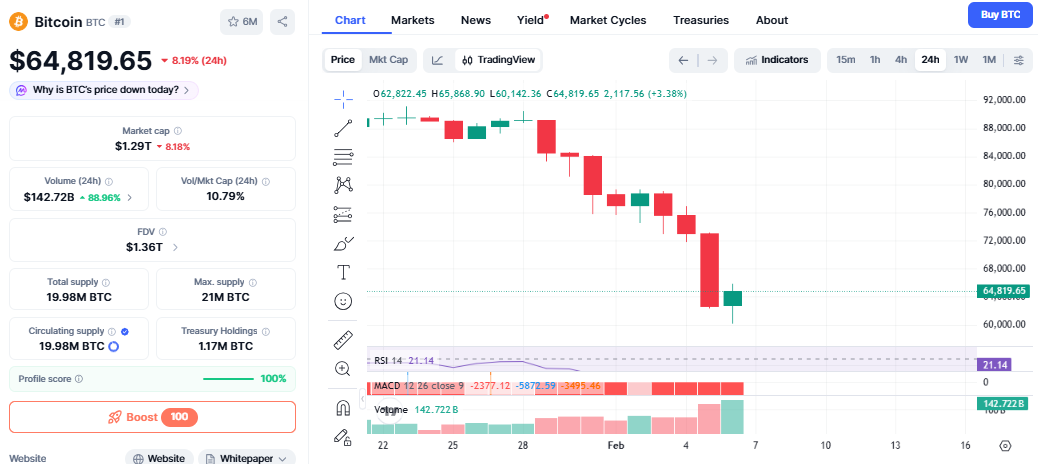
Task: Select the brush drawing tool
Action: (343, 243)
